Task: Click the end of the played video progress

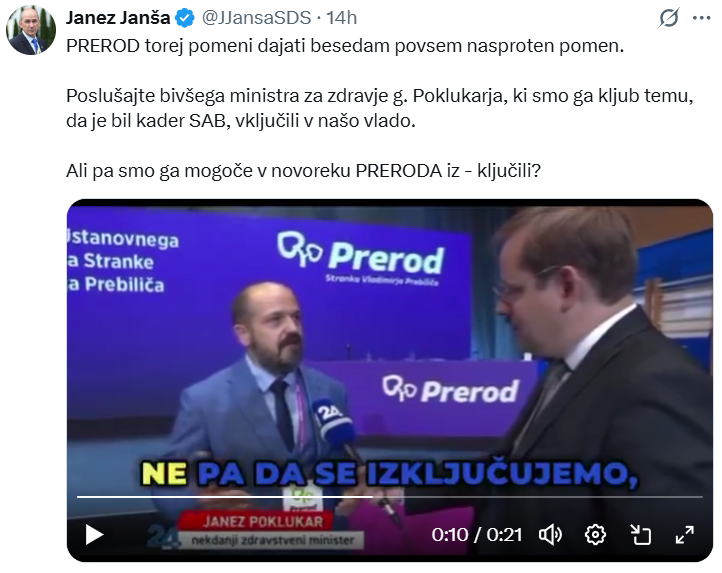Action: pos(372,497)
